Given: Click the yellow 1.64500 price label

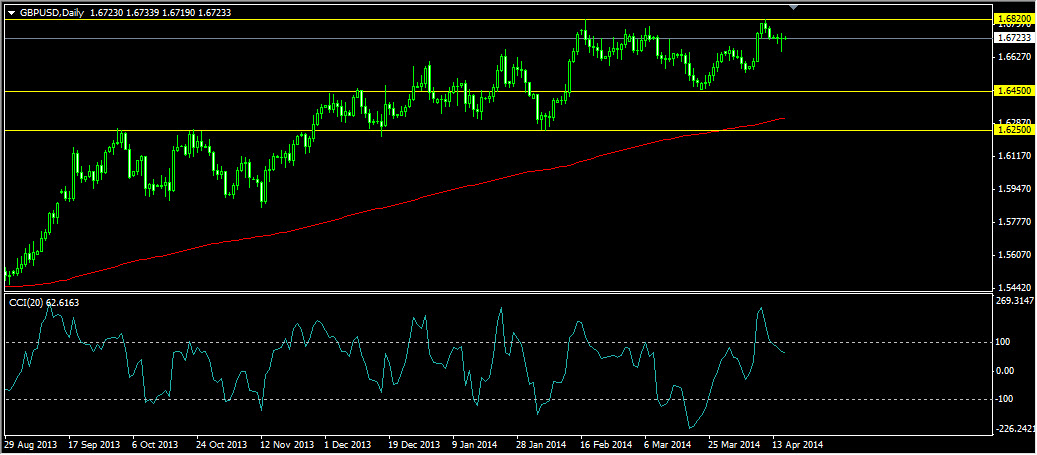Looking at the screenshot, I should pos(1013,91).
